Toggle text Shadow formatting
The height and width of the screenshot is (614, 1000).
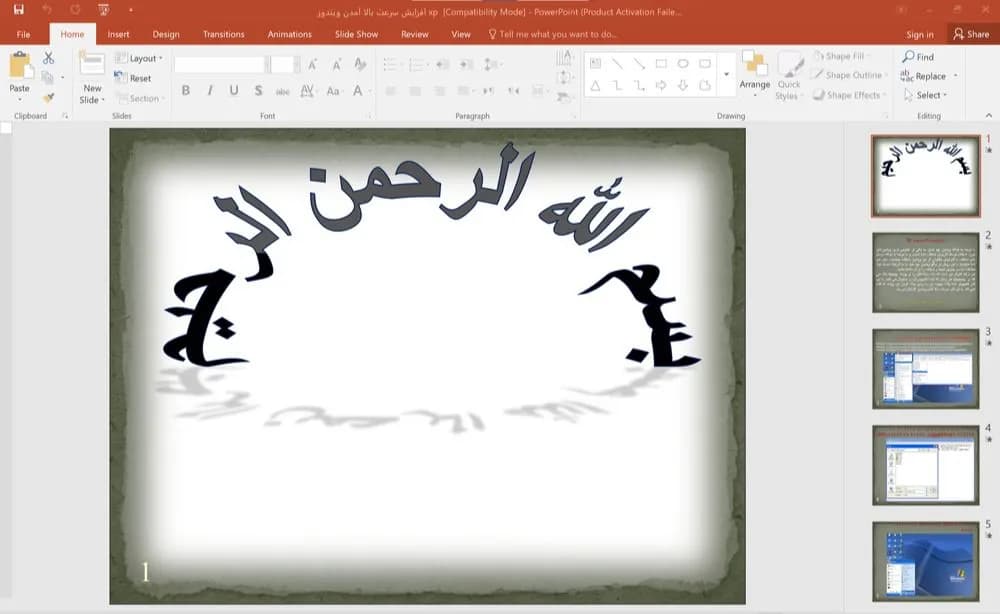pyautogui.click(x=258, y=91)
